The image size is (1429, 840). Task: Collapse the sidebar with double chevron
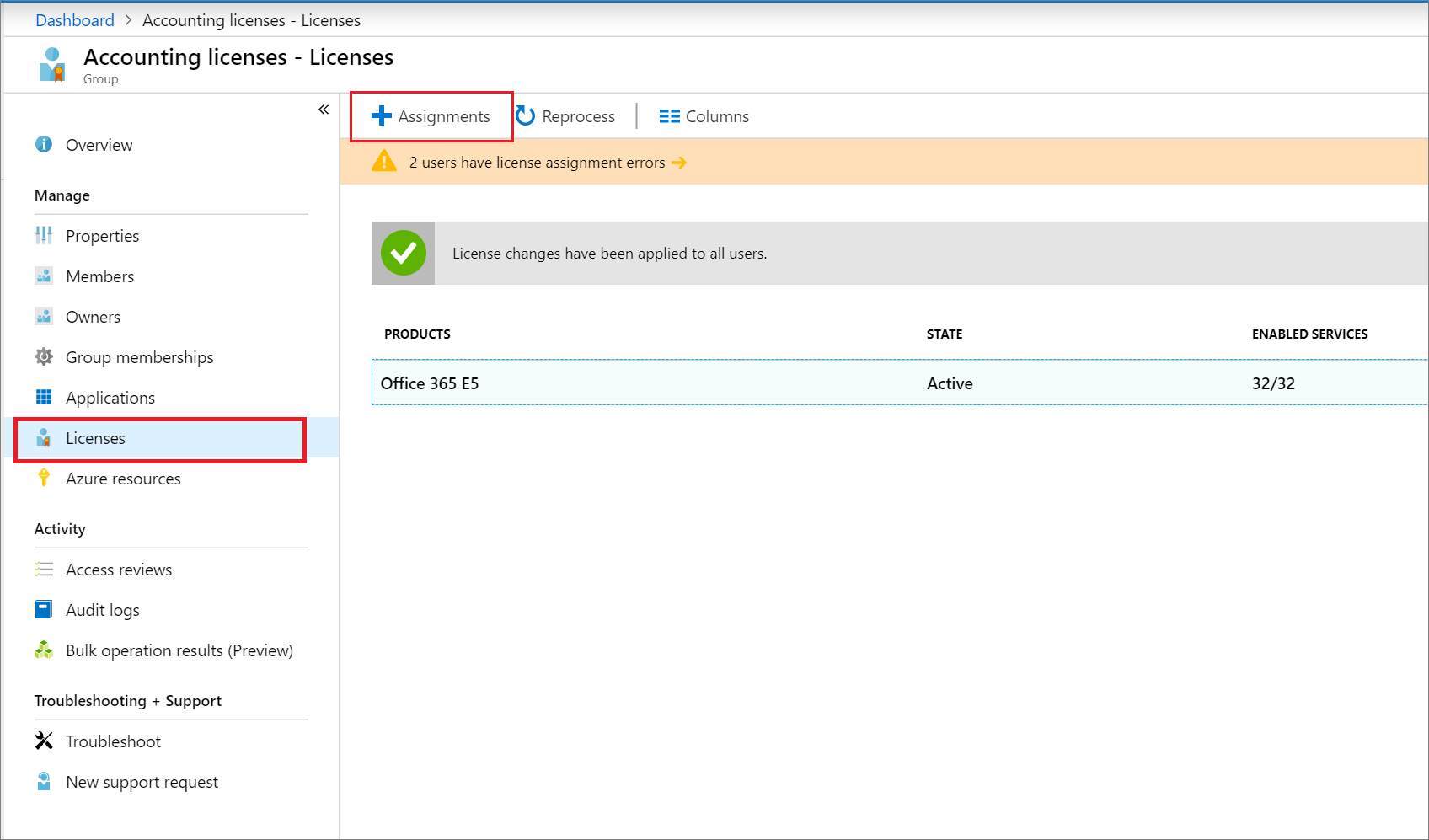[324, 110]
